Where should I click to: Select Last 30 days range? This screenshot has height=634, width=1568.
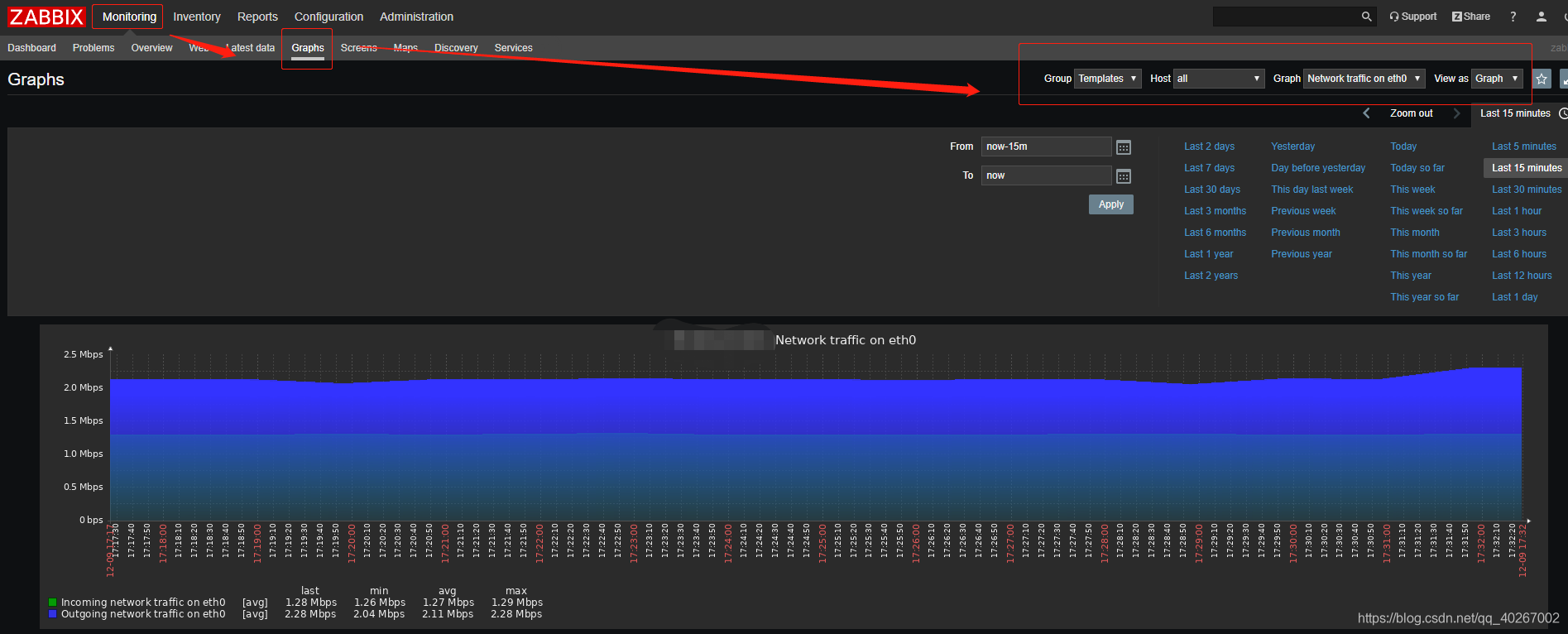click(x=1212, y=190)
